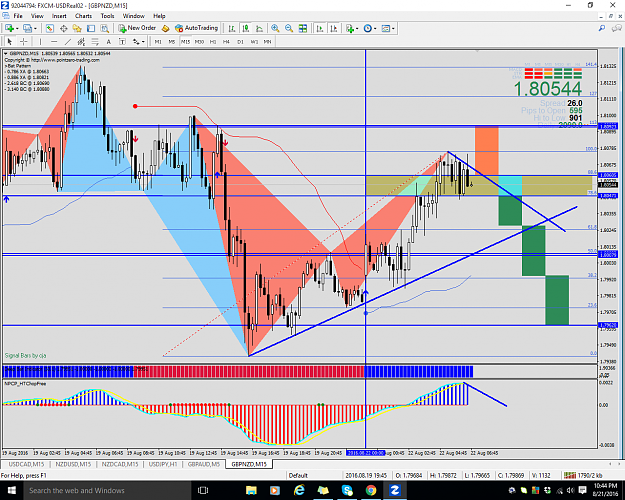Select the Trendline drawing tool
The width and height of the screenshot is (625, 500).
pyautogui.click(x=68, y=41)
